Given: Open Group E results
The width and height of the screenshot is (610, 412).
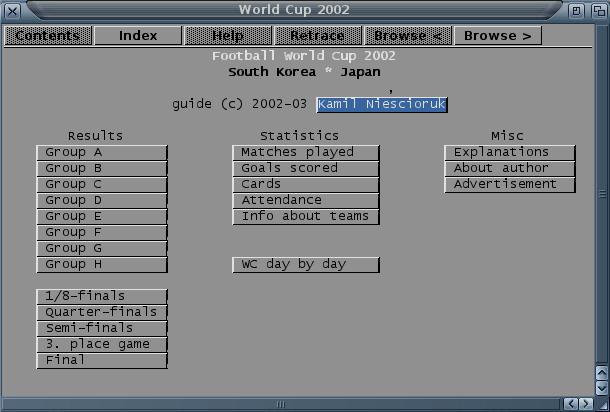Looking at the screenshot, I should coord(102,216).
